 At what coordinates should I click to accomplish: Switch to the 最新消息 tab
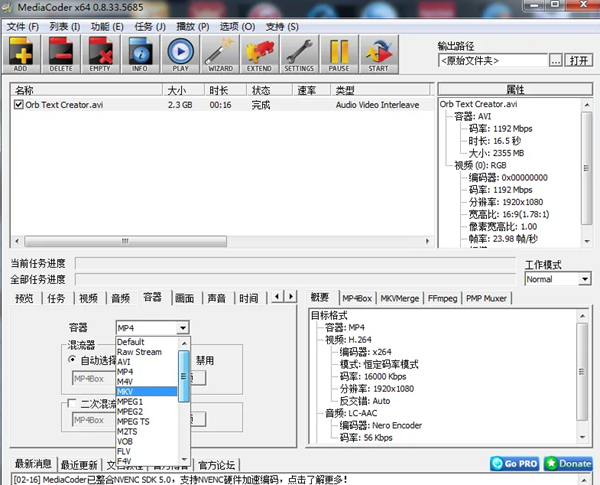[x=33, y=464]
